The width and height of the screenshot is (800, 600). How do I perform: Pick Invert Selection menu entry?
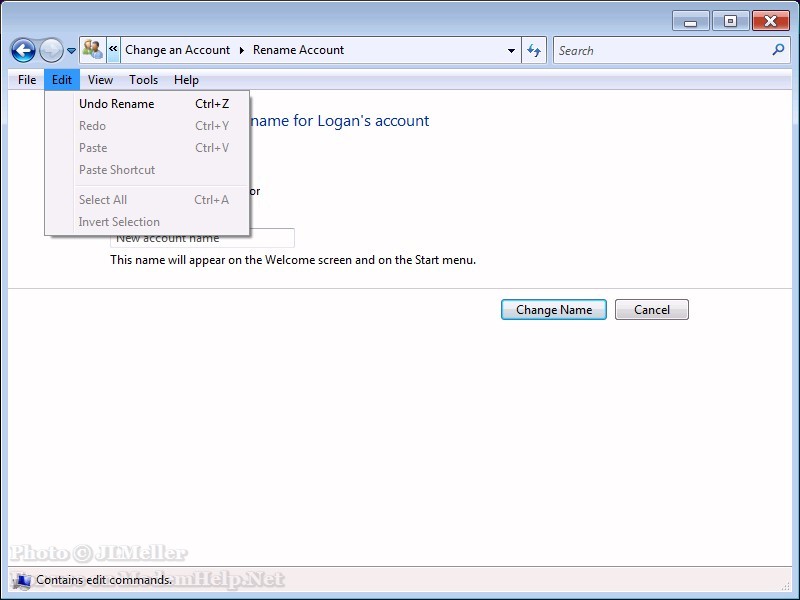(x=147, y=221)
